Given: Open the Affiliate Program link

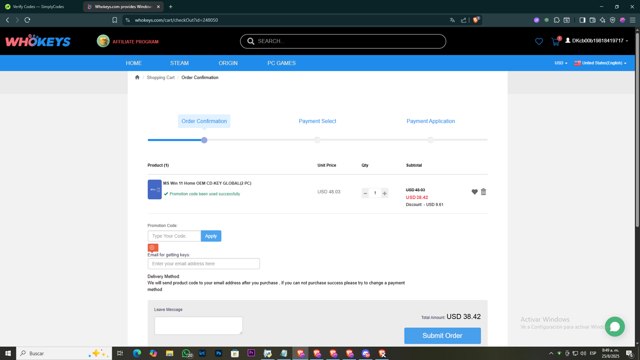Looking at the screenshot, I should pos(128,41).
